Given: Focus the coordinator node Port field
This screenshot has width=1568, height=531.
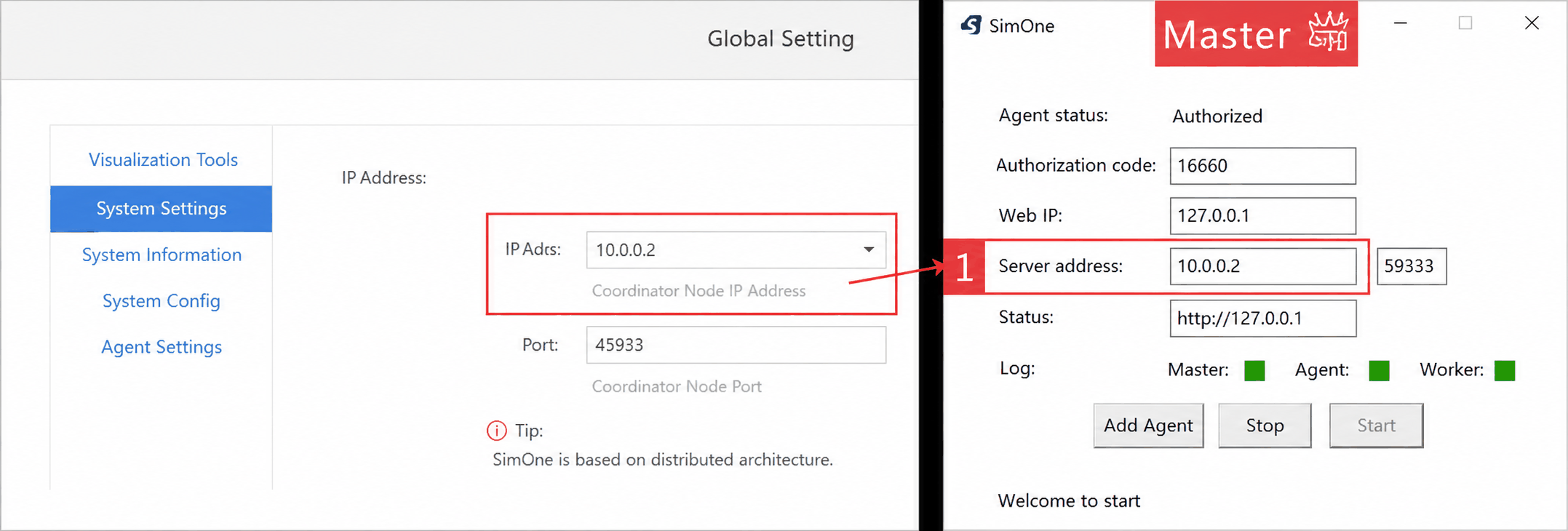Looking at the screenshot, I should pyautogui.click(x=736, y=345).
